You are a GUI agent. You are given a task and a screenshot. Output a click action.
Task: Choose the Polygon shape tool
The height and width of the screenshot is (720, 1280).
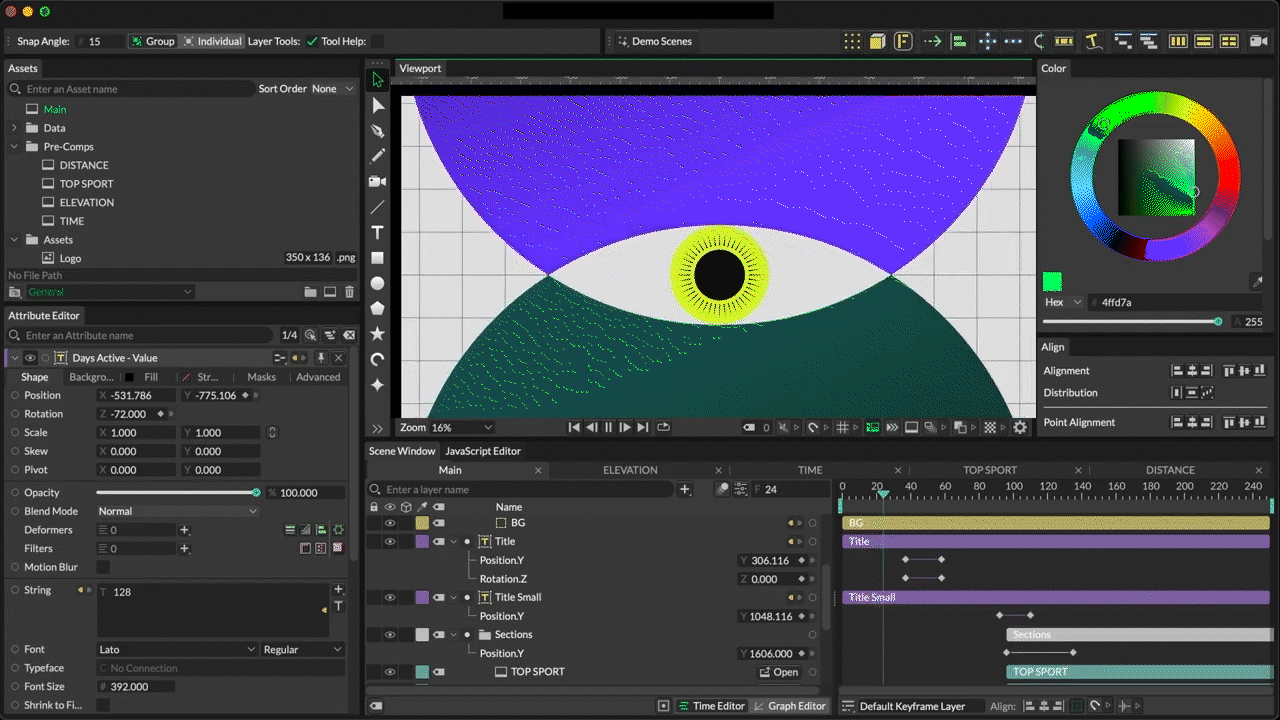tap(377, 309)
